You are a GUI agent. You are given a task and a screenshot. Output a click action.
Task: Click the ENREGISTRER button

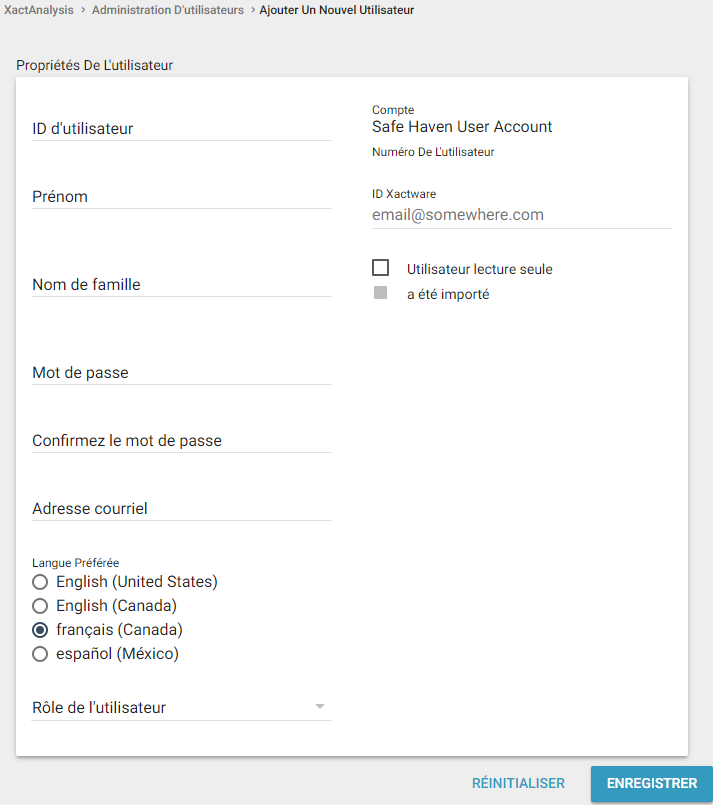(651, 784)
